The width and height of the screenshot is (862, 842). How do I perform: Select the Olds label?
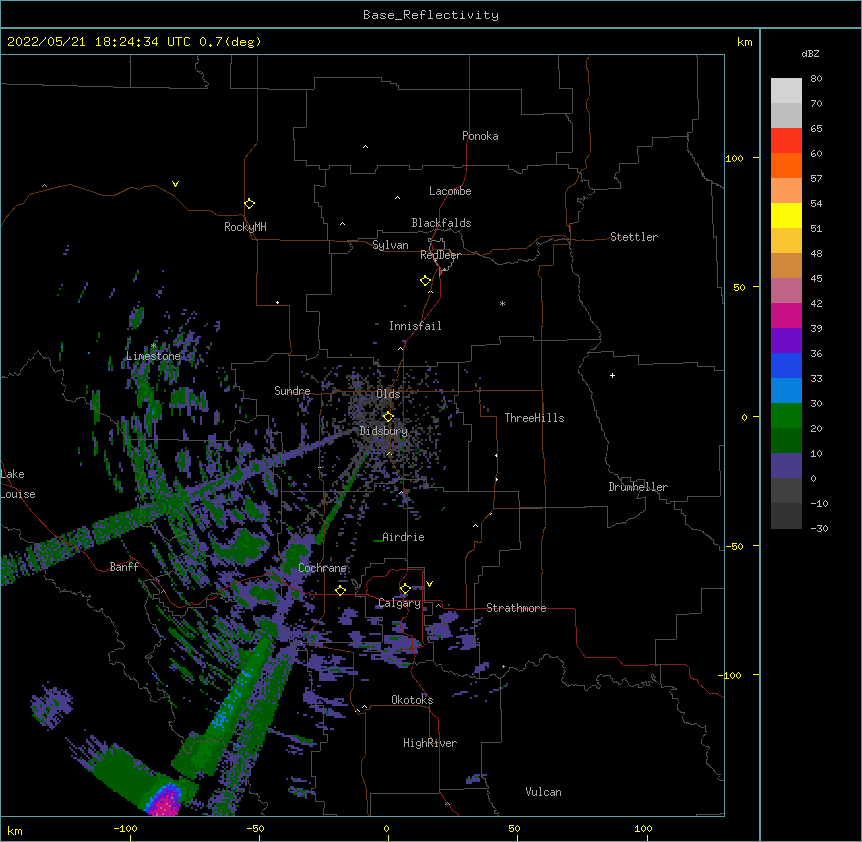click(388, 394)
